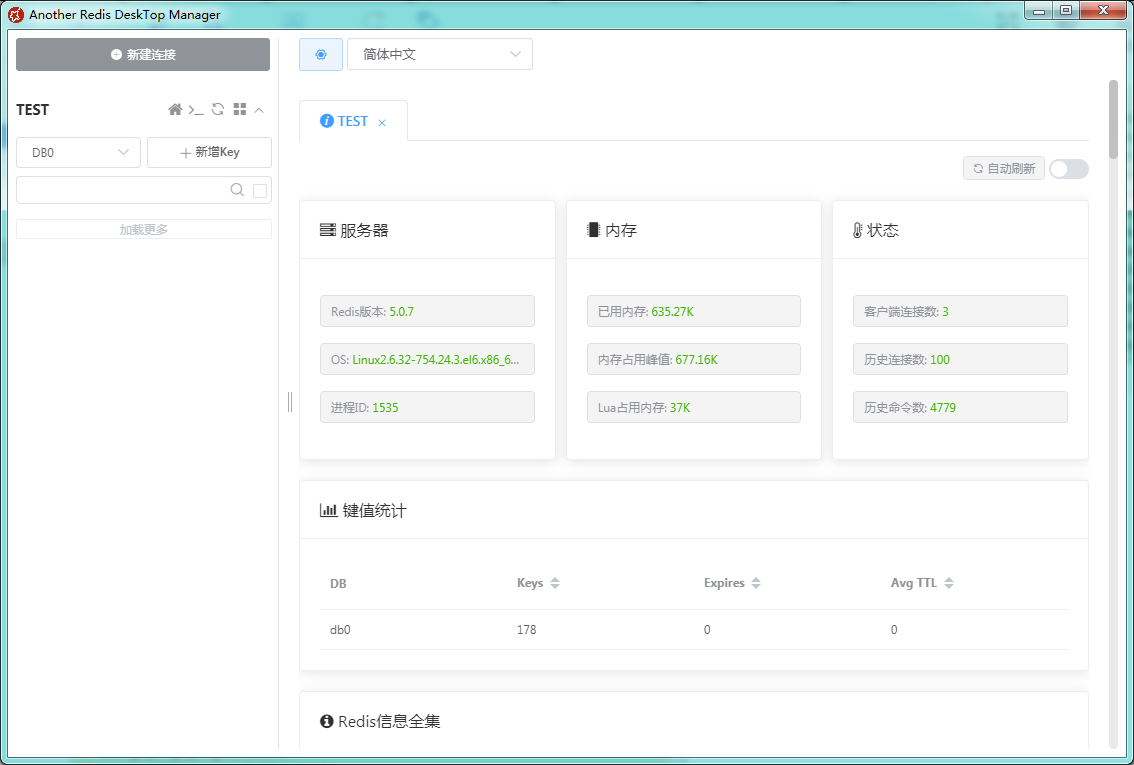The width and height of the screenshot is (1134, 765).
Task: Click 内存占用峰值: 677.16K field
Action: click(694, 359)
